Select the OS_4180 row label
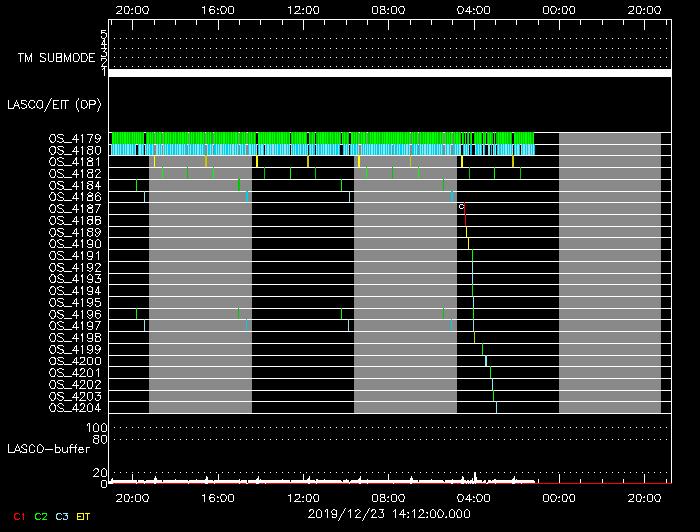Image resolution: width=700 pixels, height=532 pixels. (x=75, y=150)
